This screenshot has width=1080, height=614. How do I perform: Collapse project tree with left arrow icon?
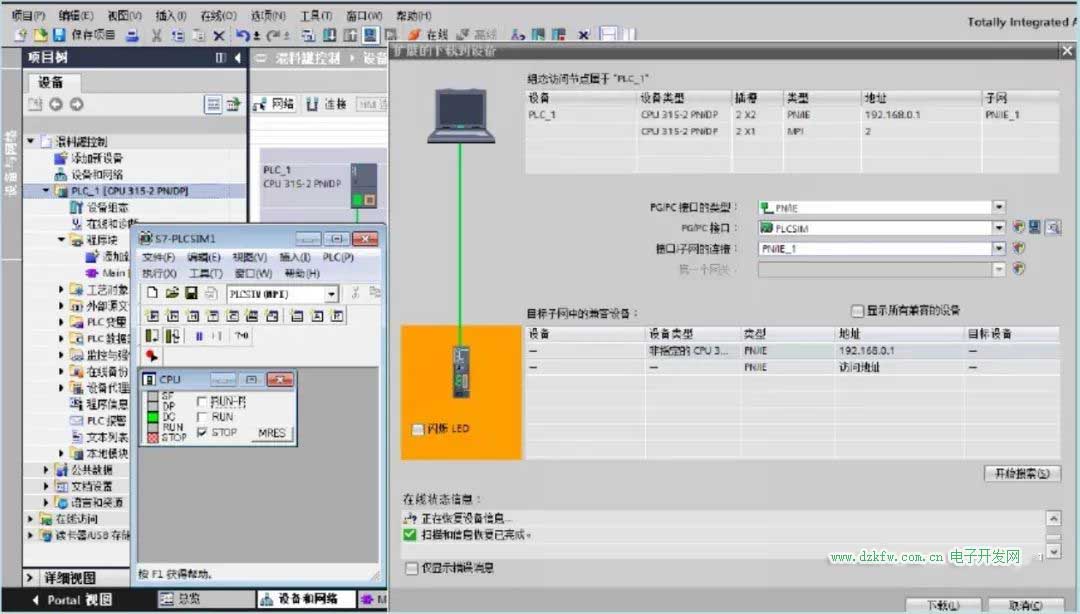(237, 58)
